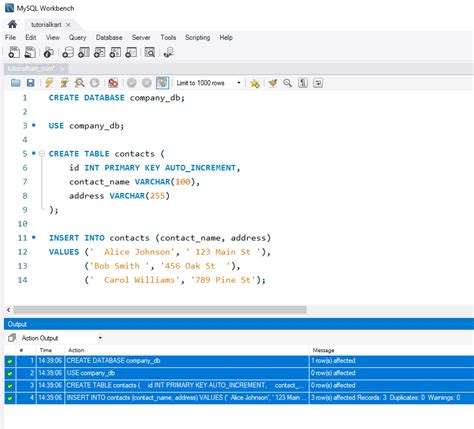This screenshot has height=429, width=474.
Task: Open the View menu
Action: 53,37
